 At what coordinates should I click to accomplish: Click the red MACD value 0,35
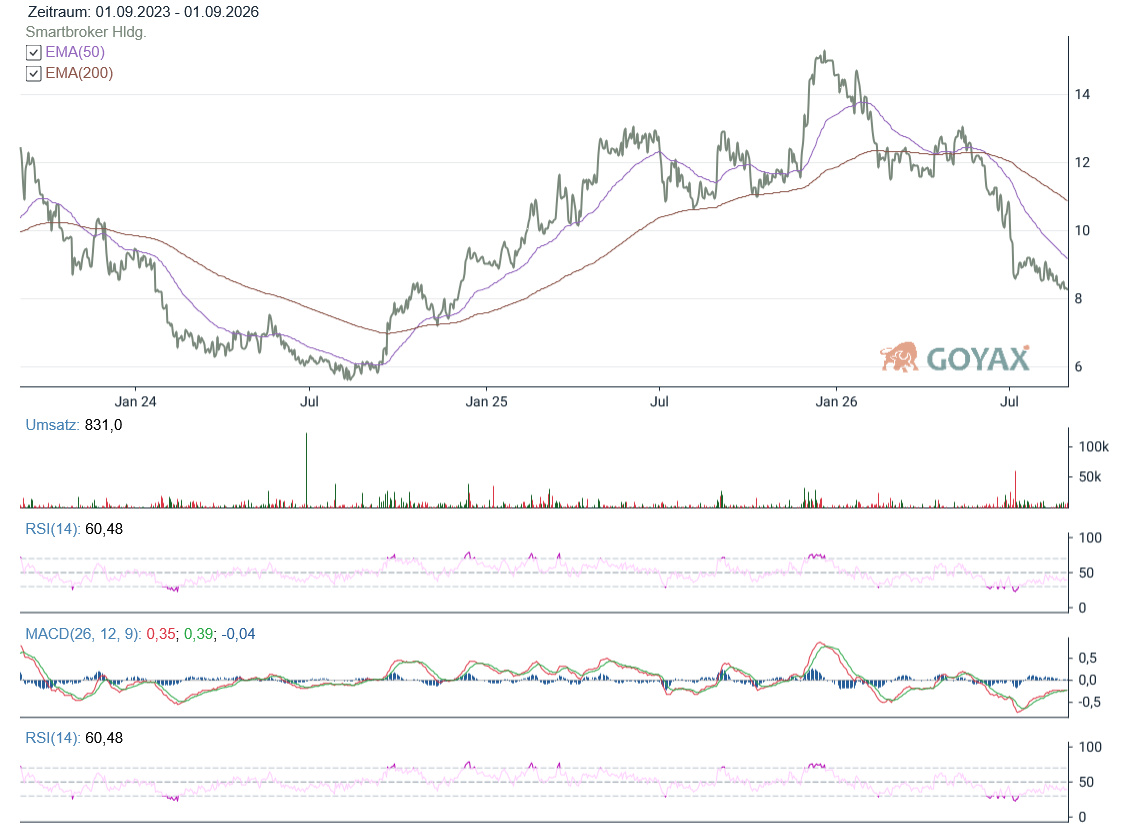[x=161, y=634]
